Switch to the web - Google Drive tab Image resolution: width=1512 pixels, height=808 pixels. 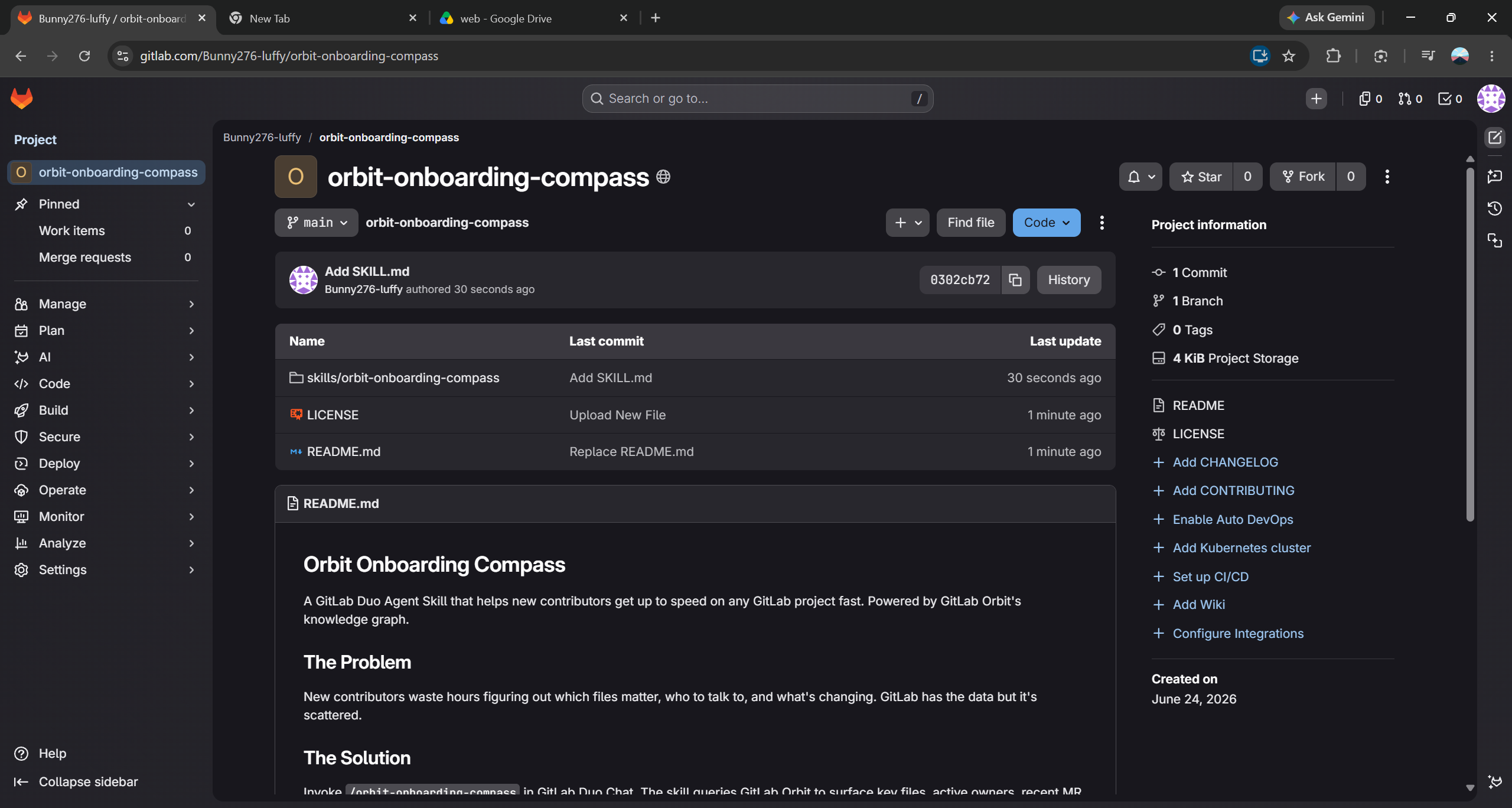533,18
